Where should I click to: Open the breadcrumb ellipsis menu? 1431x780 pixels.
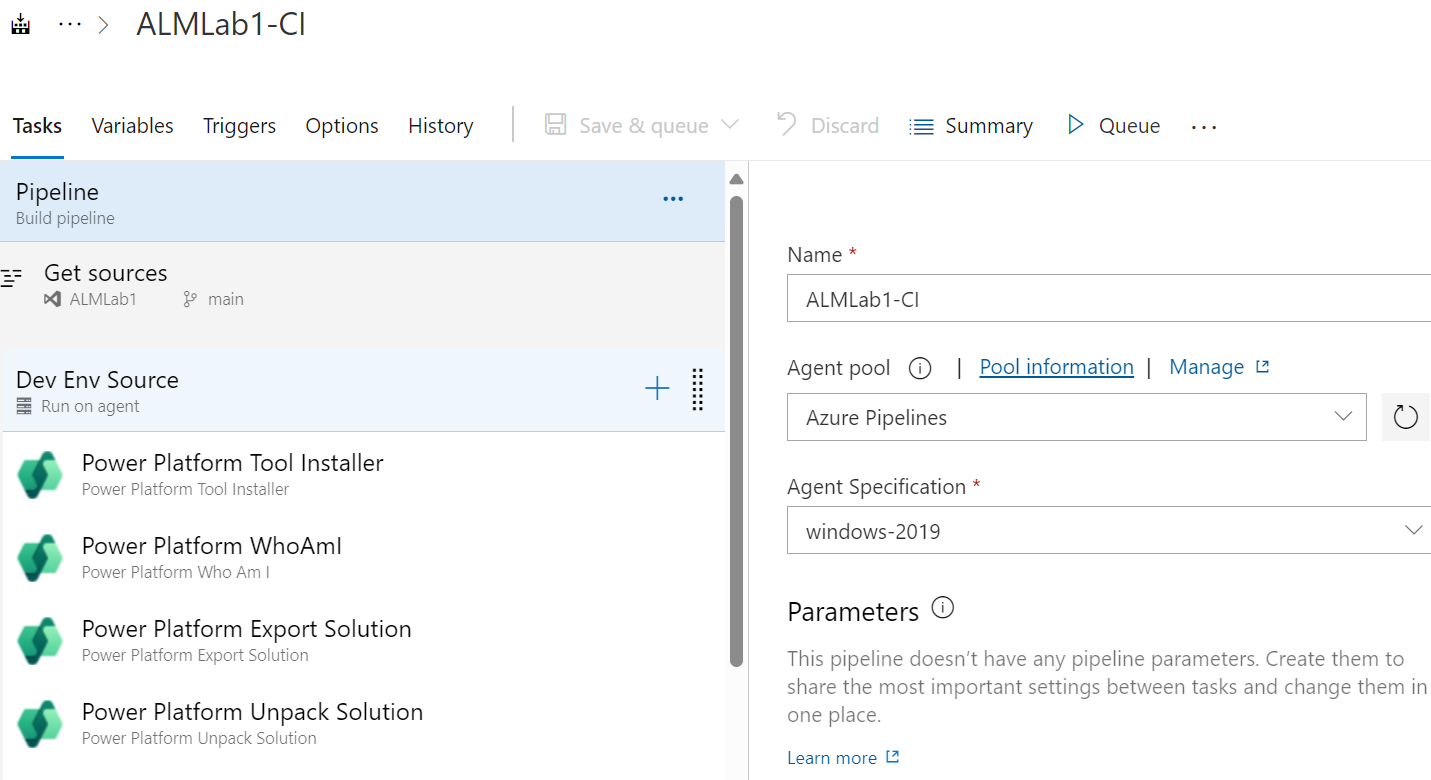click(68, 22)
